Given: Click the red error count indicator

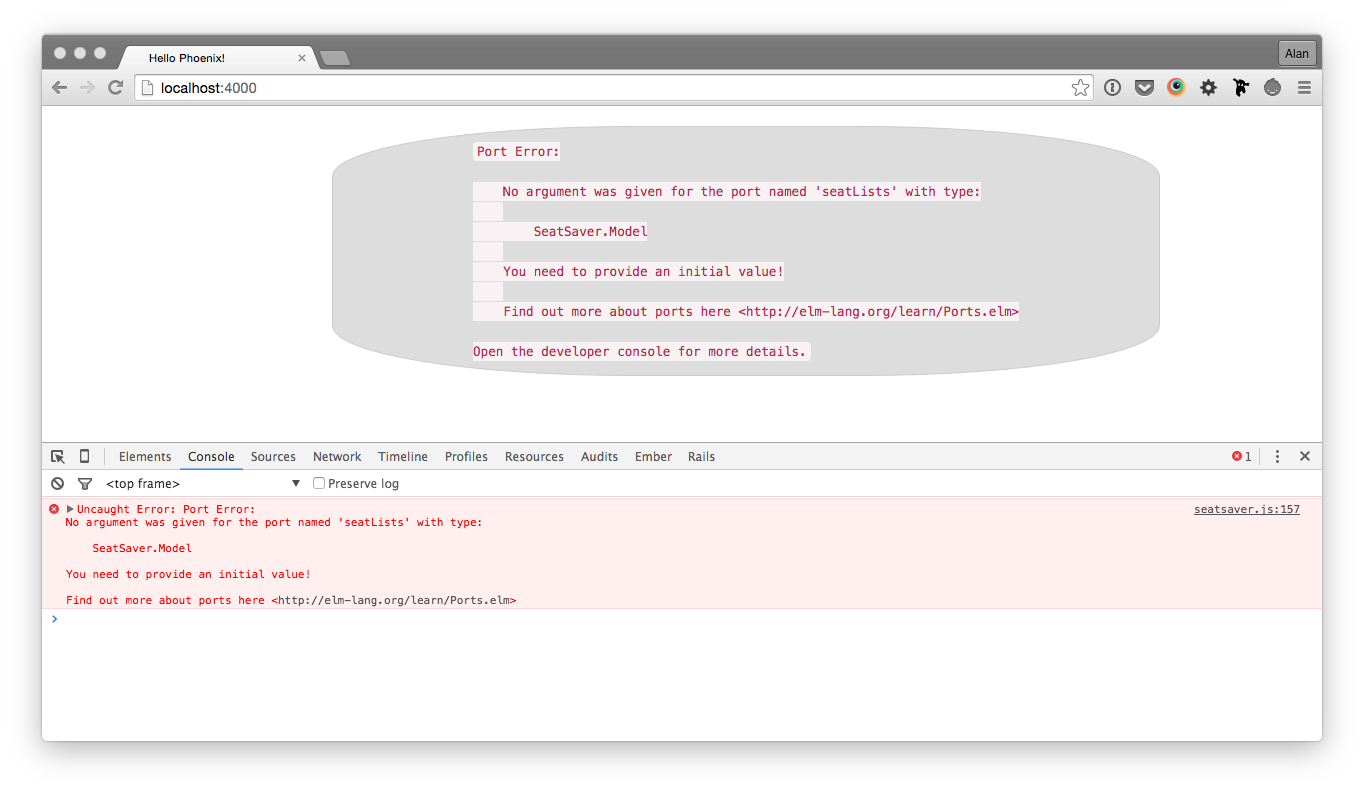Looking at the screenshot, I should pyautogui.click(x=1241, y=457).
